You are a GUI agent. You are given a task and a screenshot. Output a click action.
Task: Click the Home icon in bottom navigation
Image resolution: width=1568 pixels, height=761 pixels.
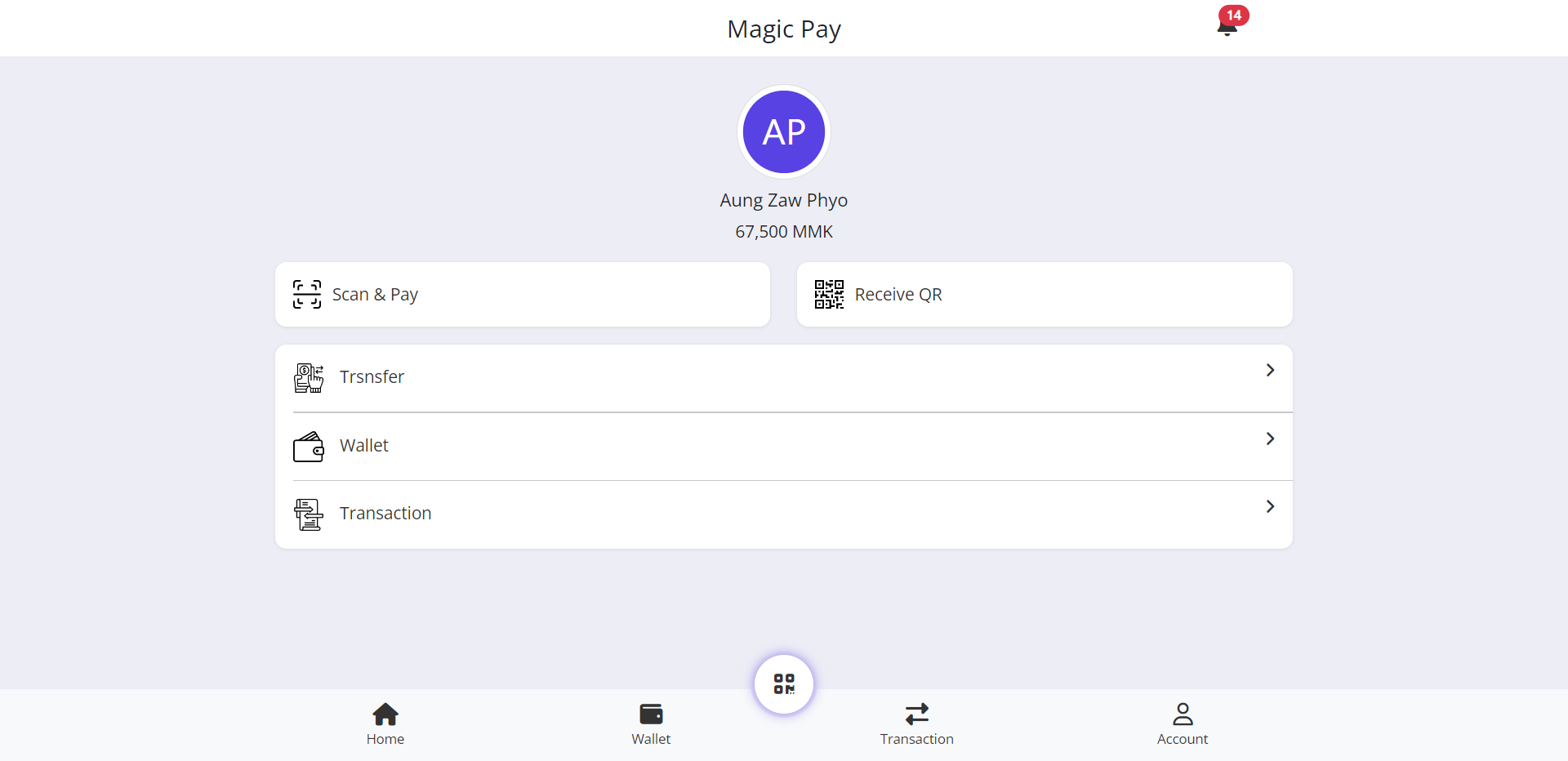pos(385,714)
